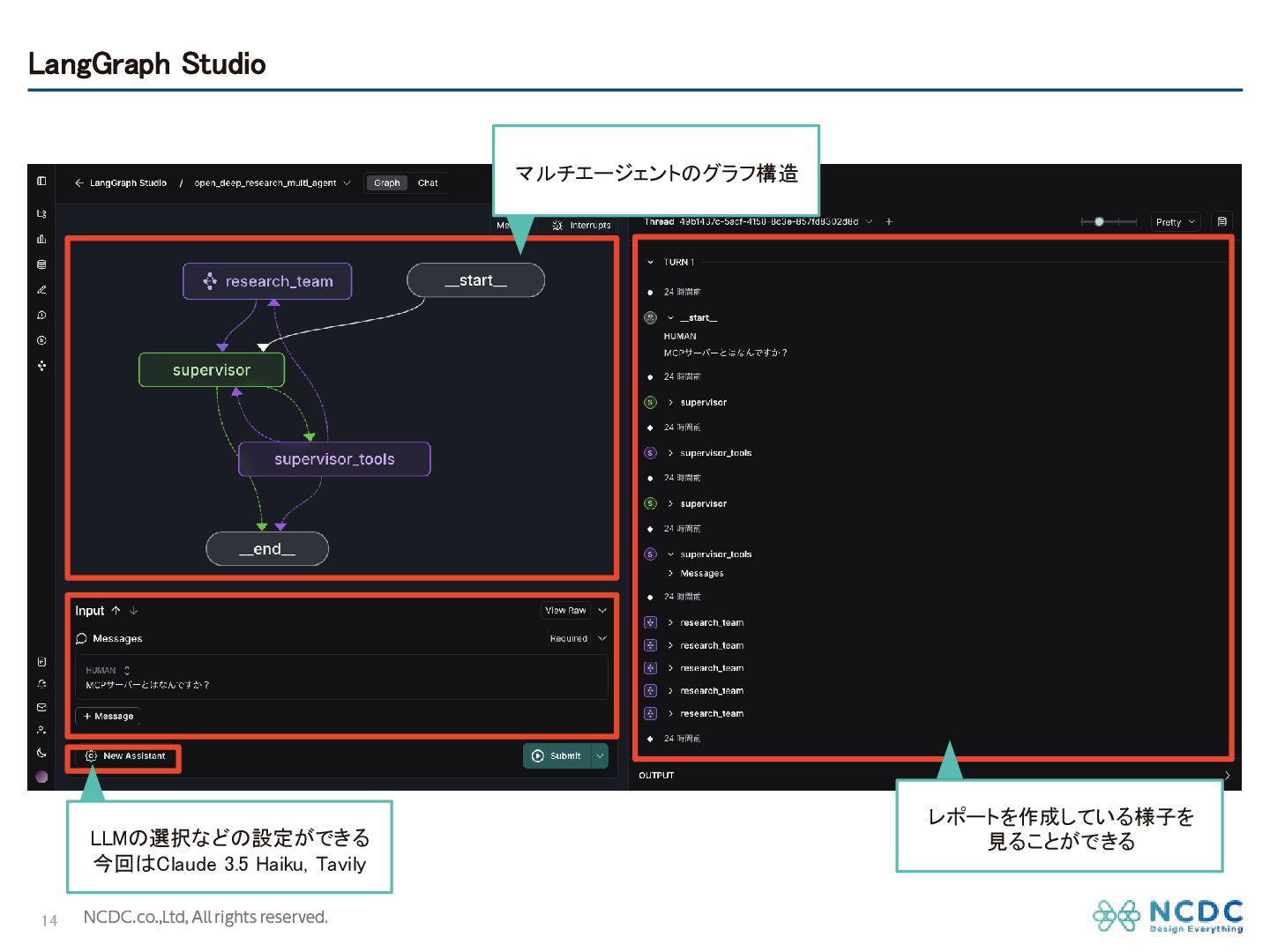Move Input history down with the down arrow
The image size is (1270, 952).
point(133,610)
